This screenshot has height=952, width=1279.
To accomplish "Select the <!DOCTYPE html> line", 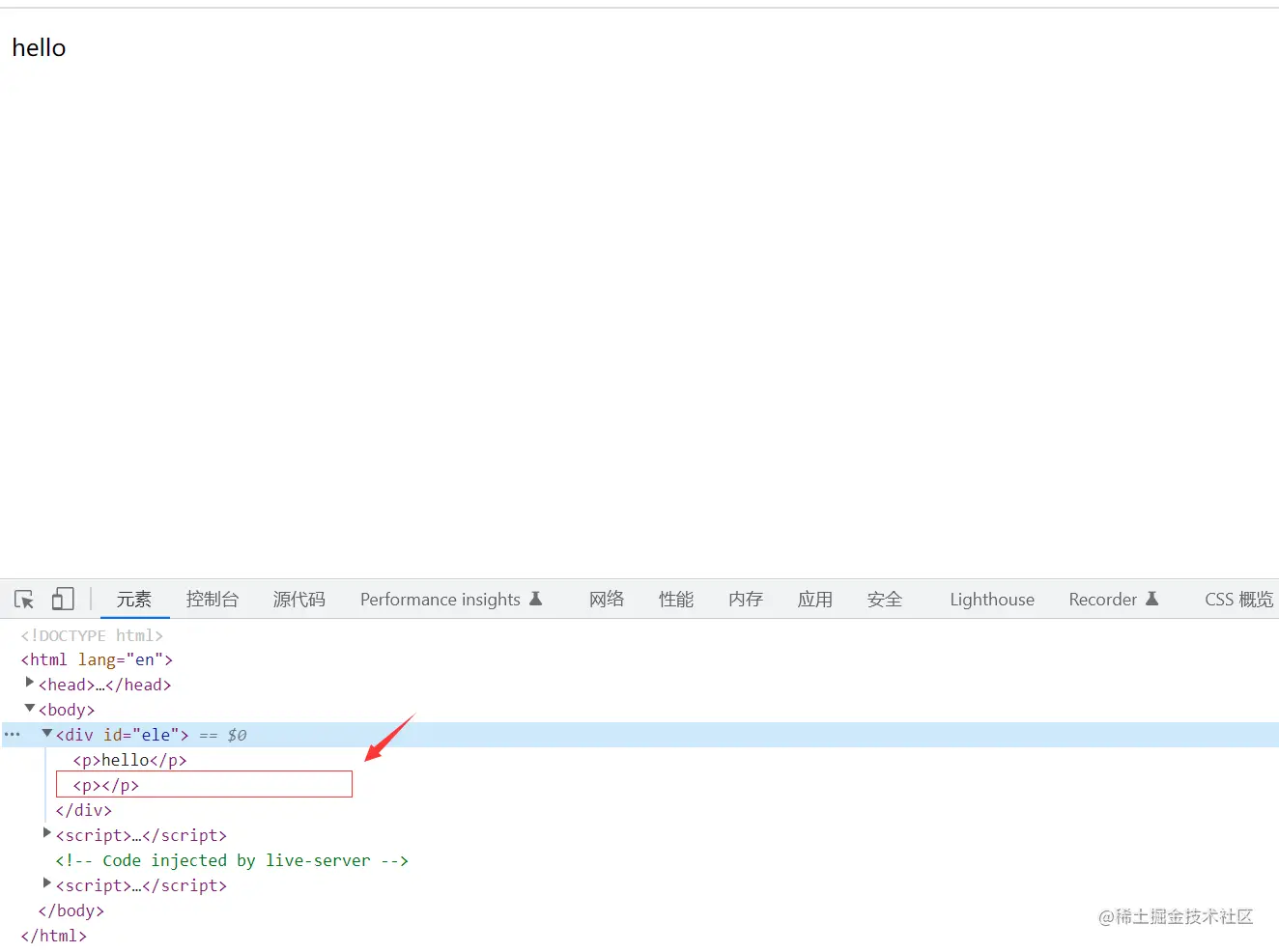I will [x=92, y=635].
